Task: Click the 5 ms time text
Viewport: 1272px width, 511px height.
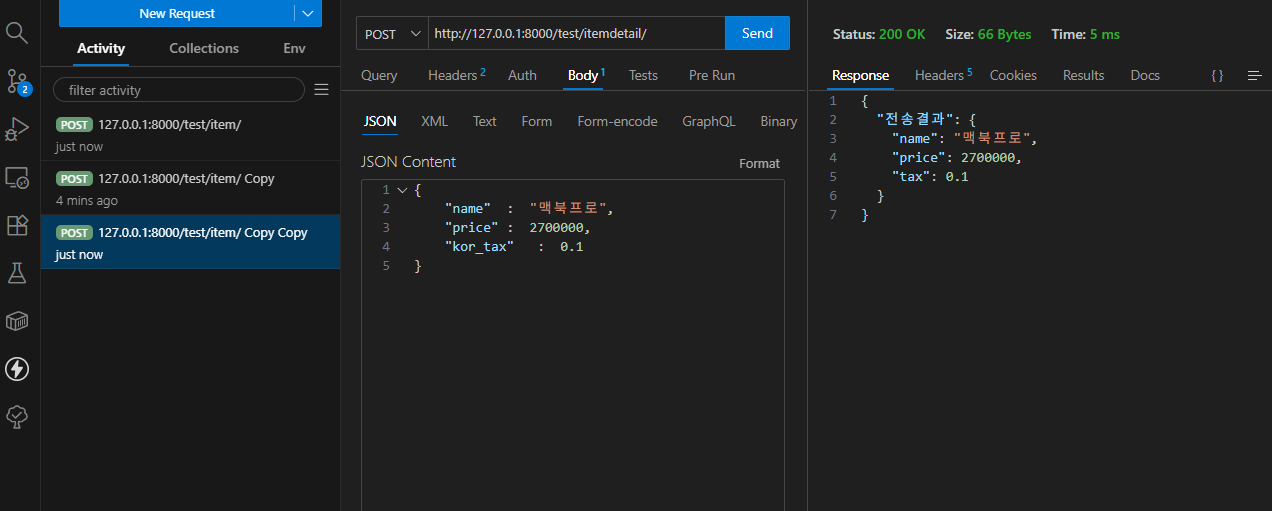Action: click(1104, 34)
